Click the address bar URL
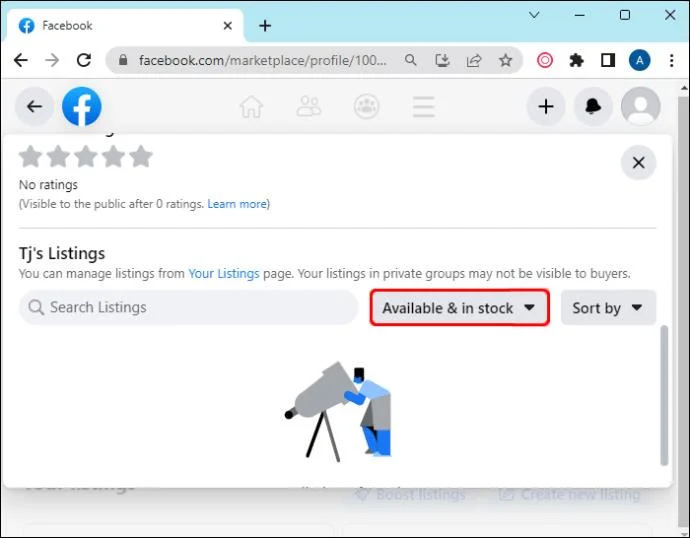 (x=263, y=60)
